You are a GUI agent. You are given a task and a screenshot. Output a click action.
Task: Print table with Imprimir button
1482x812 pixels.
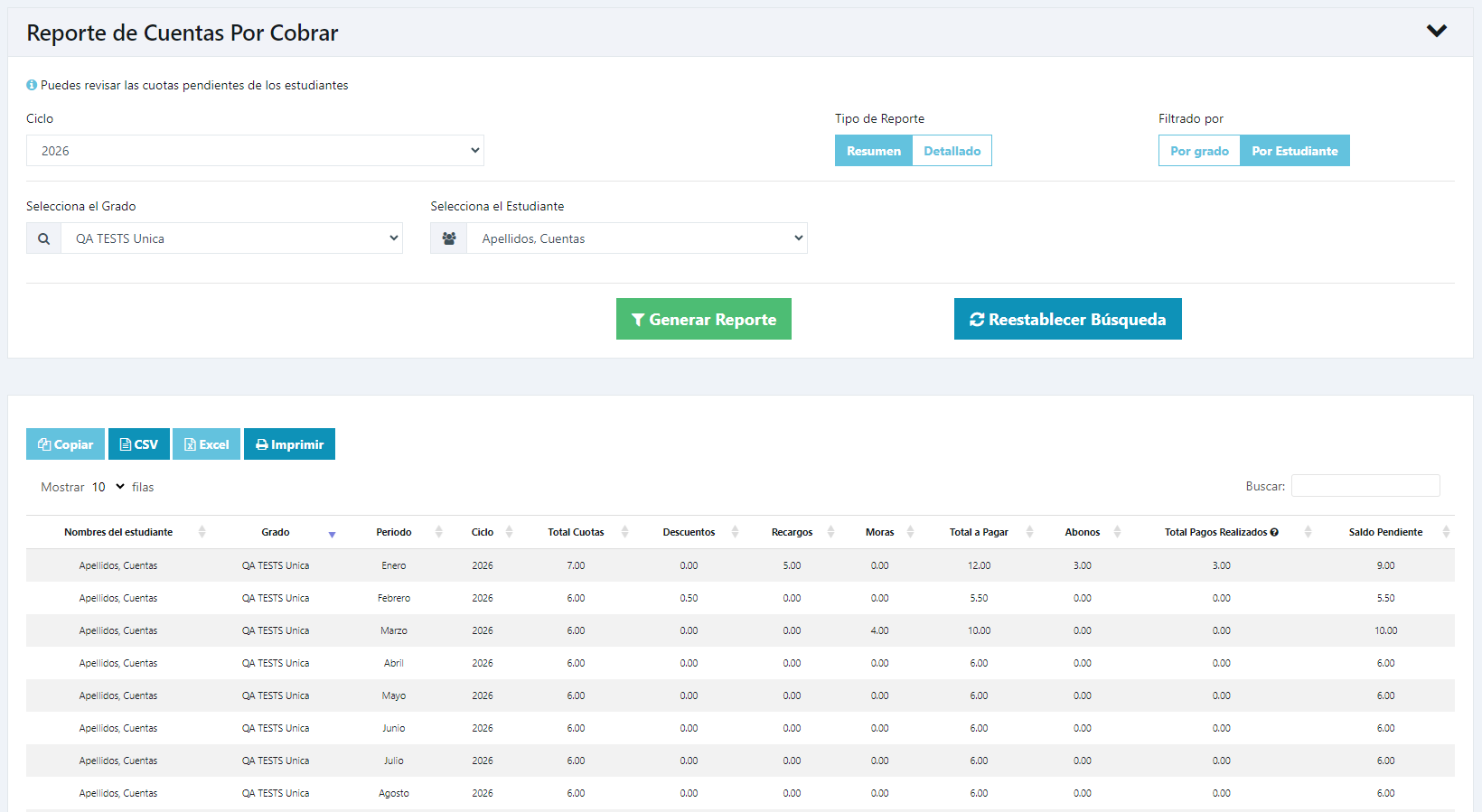[x=289, y=444]
